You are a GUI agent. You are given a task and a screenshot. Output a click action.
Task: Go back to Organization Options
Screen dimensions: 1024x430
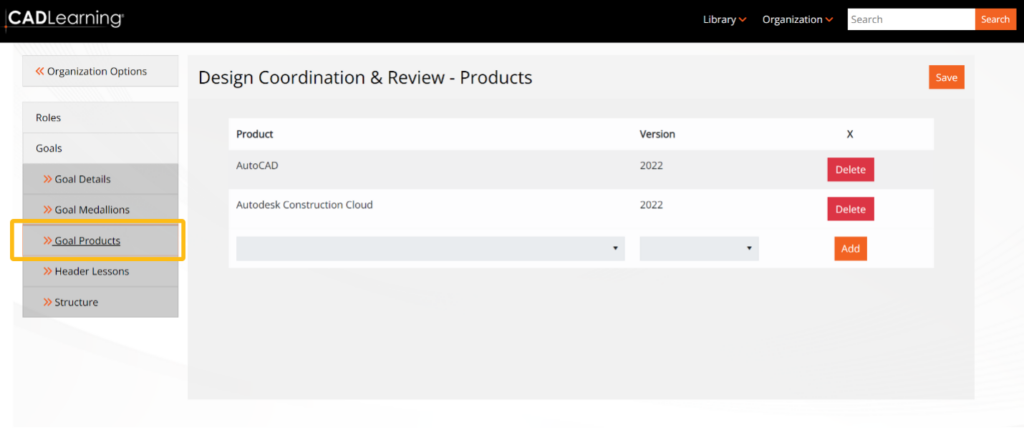[x=97, y=71]
